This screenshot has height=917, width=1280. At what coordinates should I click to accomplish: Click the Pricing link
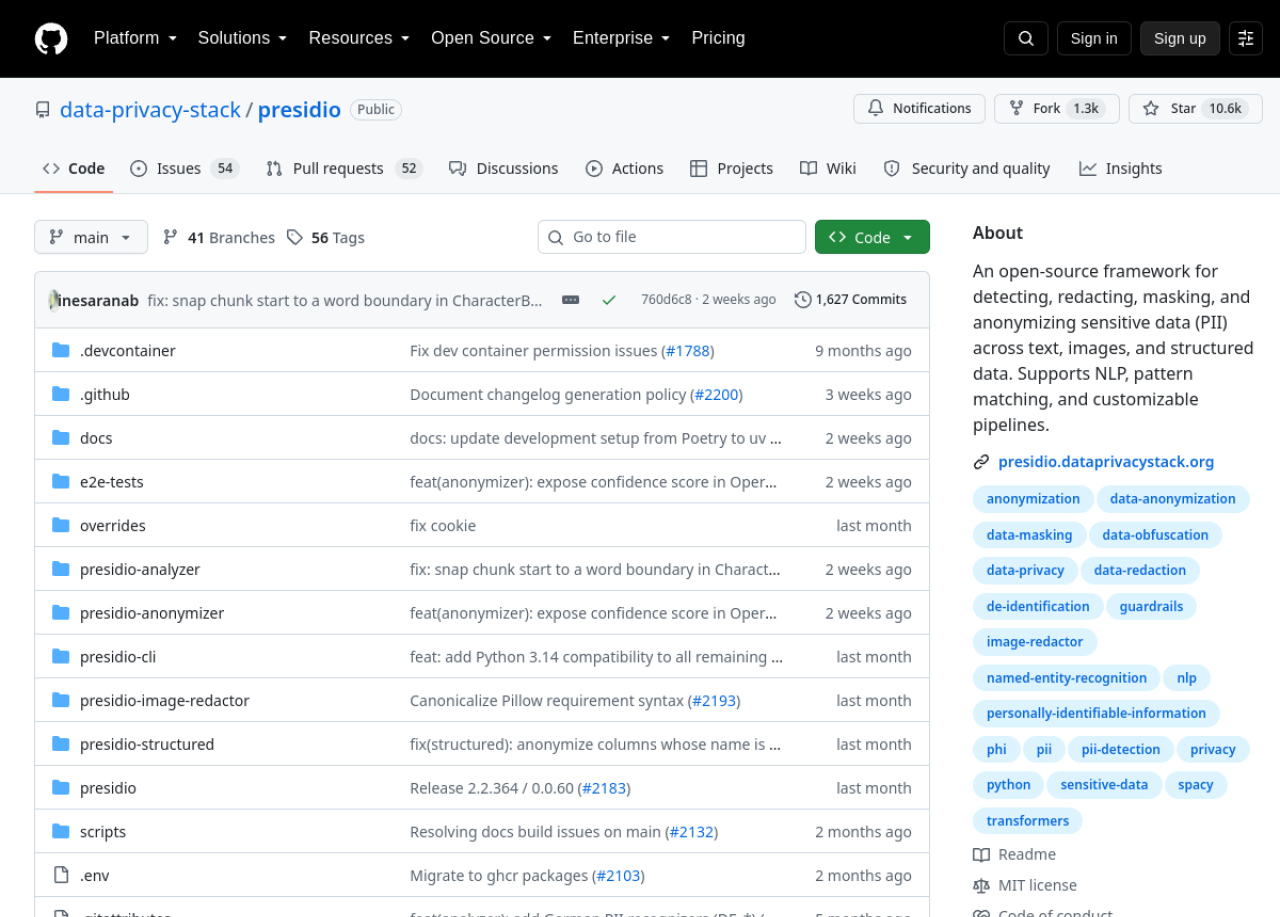click(x=718, y=38)
